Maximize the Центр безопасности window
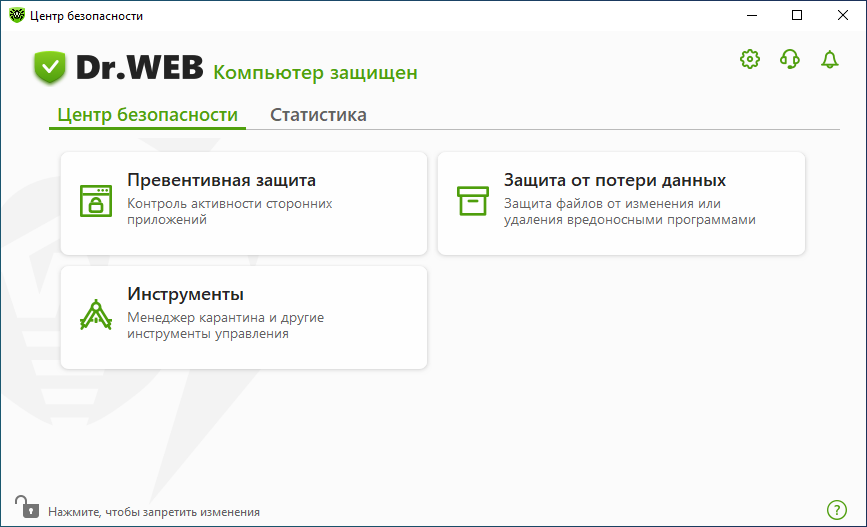The height and width of the screenshot is (527, 867). [x=797, y=15]
